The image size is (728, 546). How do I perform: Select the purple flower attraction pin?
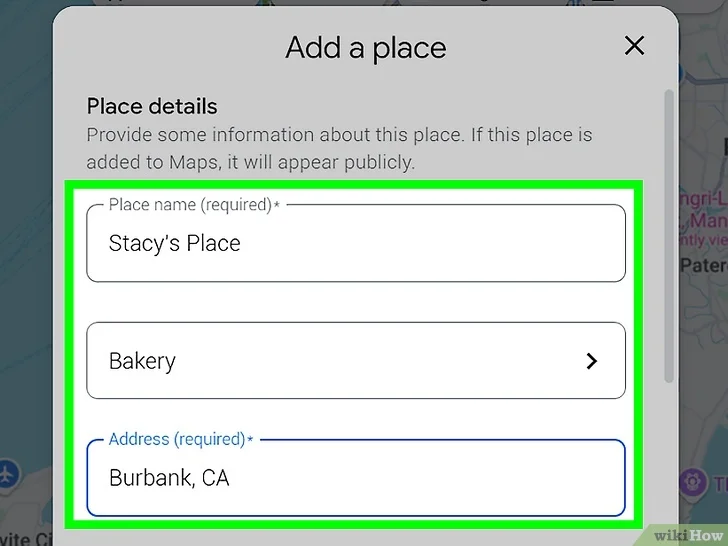pos(692,482)
